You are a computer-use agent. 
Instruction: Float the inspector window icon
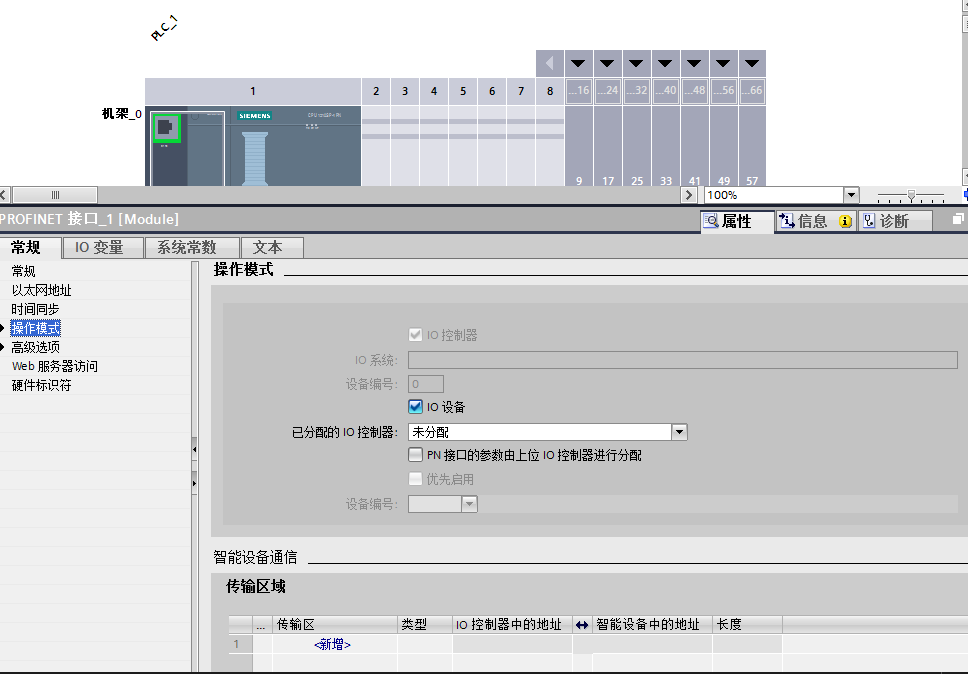[958, 219]
